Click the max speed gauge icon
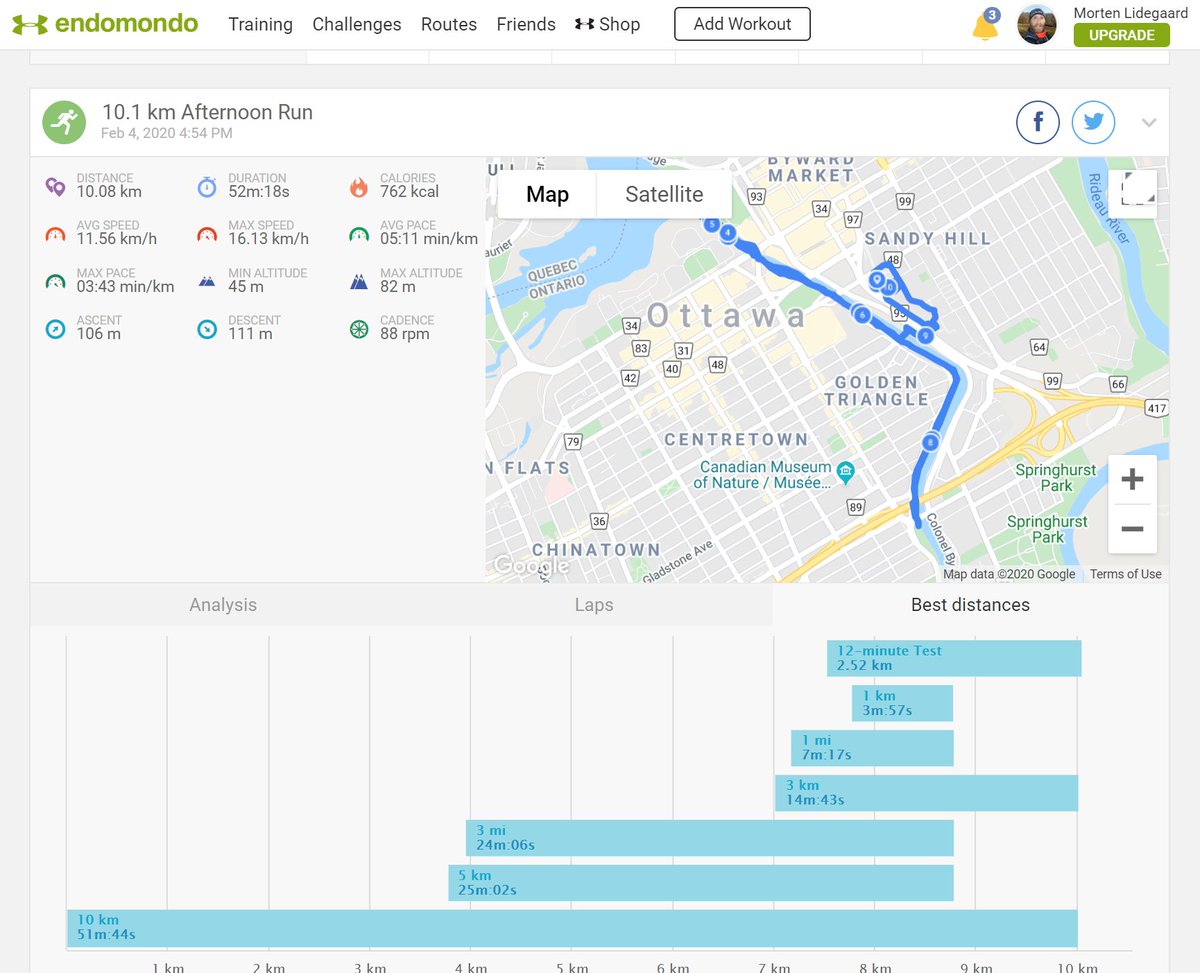 click(207, 234)
